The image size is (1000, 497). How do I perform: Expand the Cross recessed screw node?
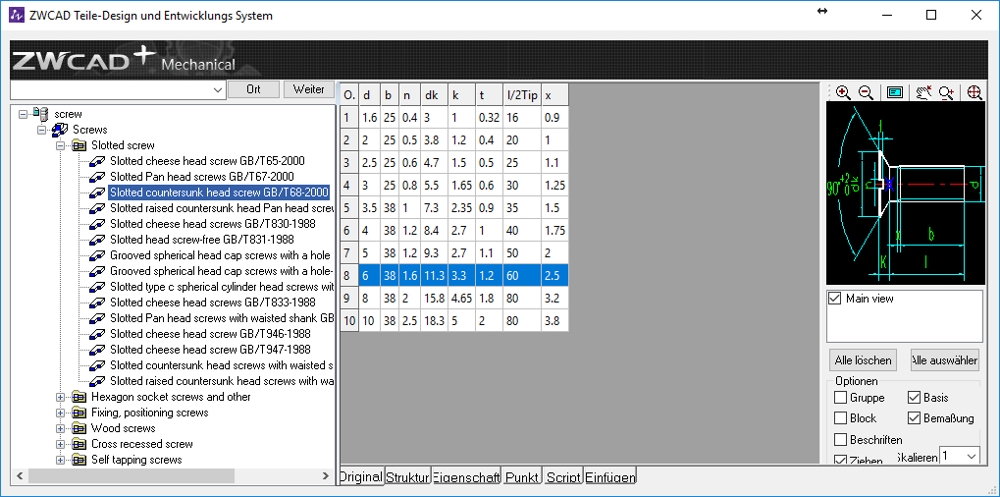(61, 444)
